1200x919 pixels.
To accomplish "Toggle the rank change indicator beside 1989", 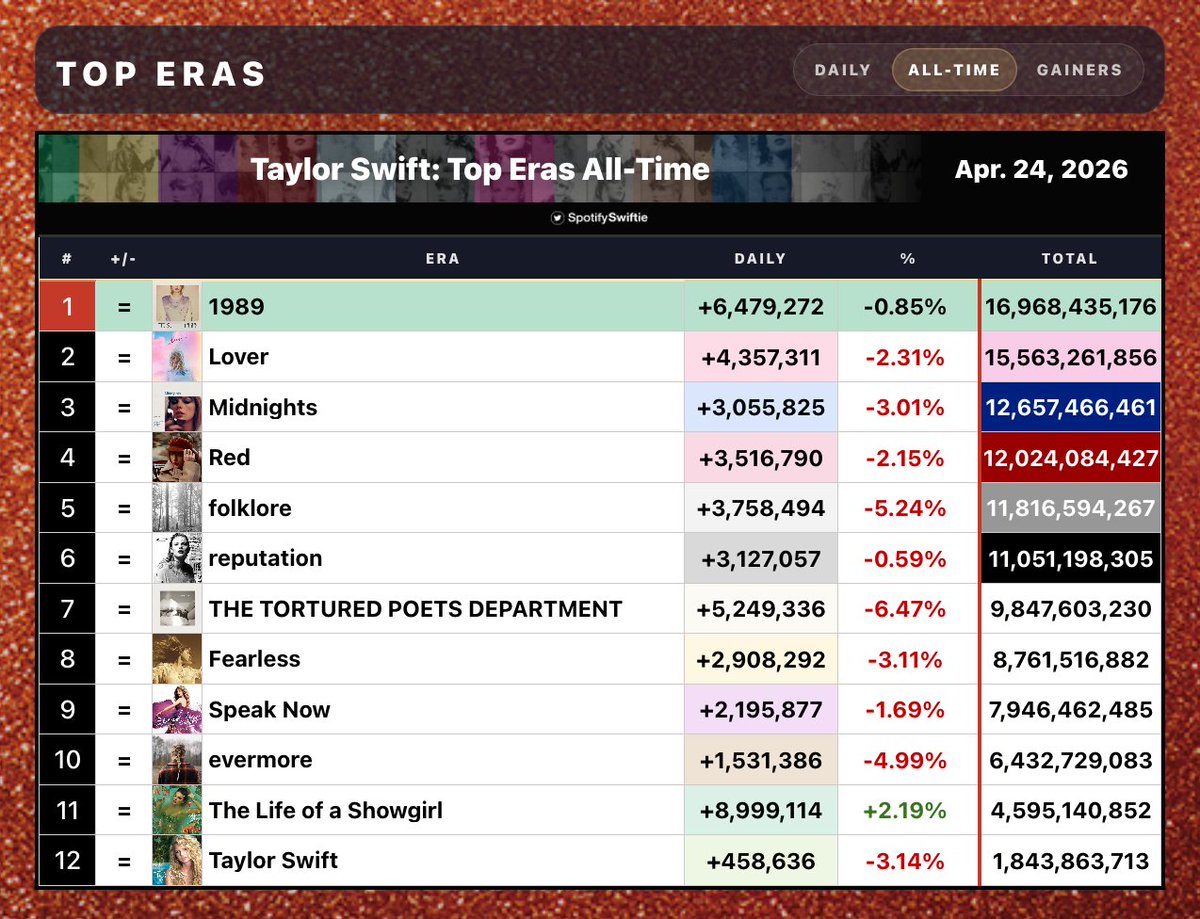I will coord(124,306).
